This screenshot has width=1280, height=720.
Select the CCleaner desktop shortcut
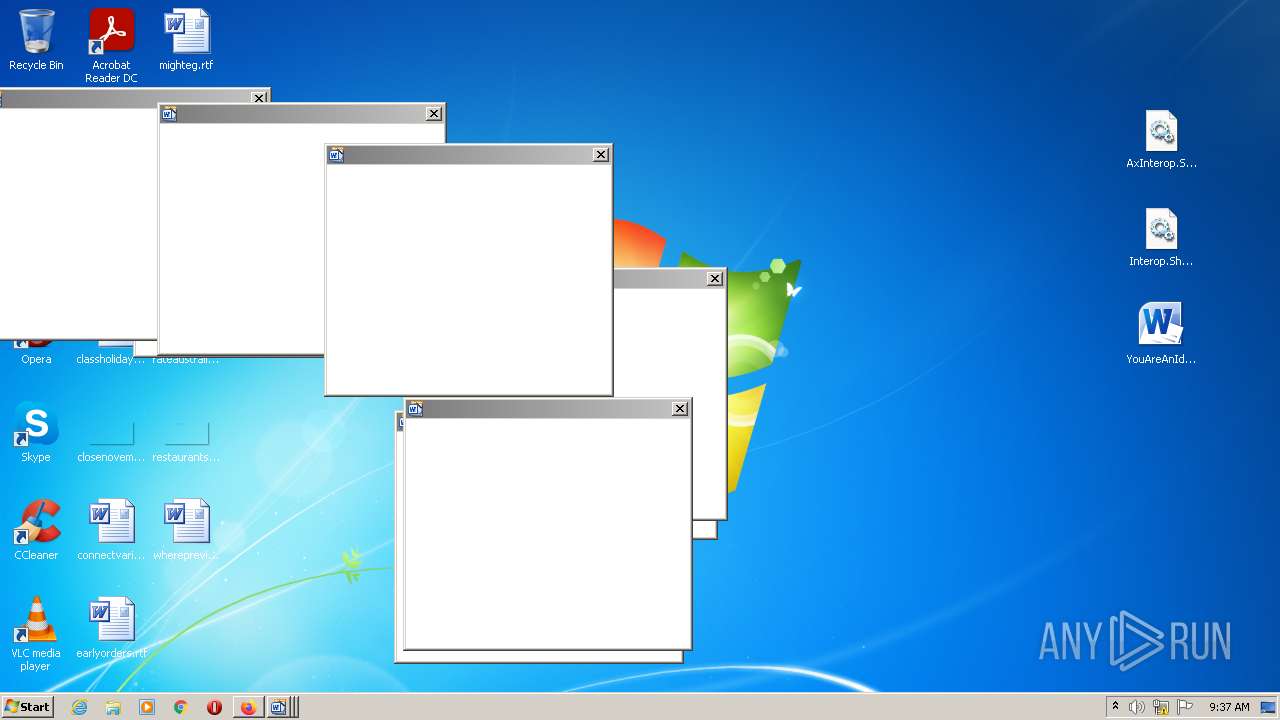point(36,530)
